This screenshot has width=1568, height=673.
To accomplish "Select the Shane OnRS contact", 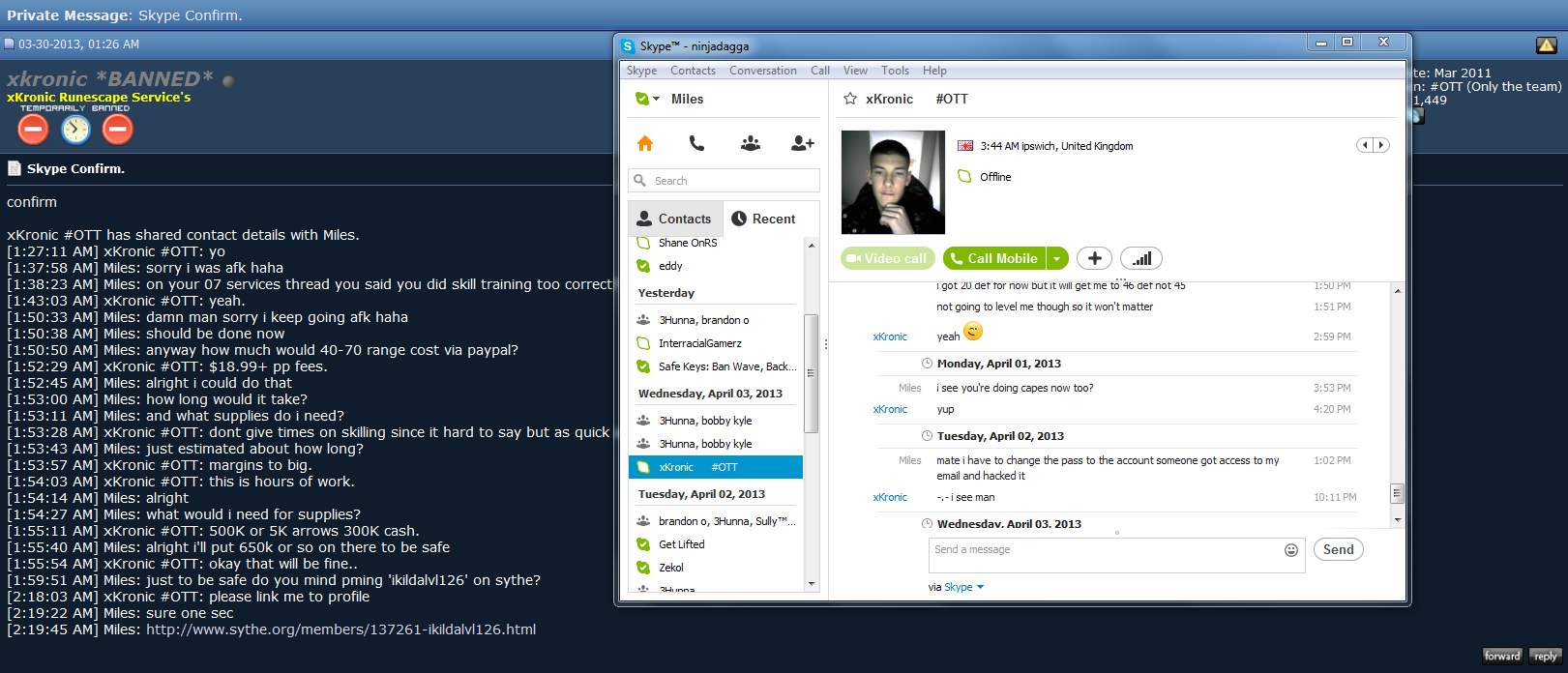I will [716, 243].
